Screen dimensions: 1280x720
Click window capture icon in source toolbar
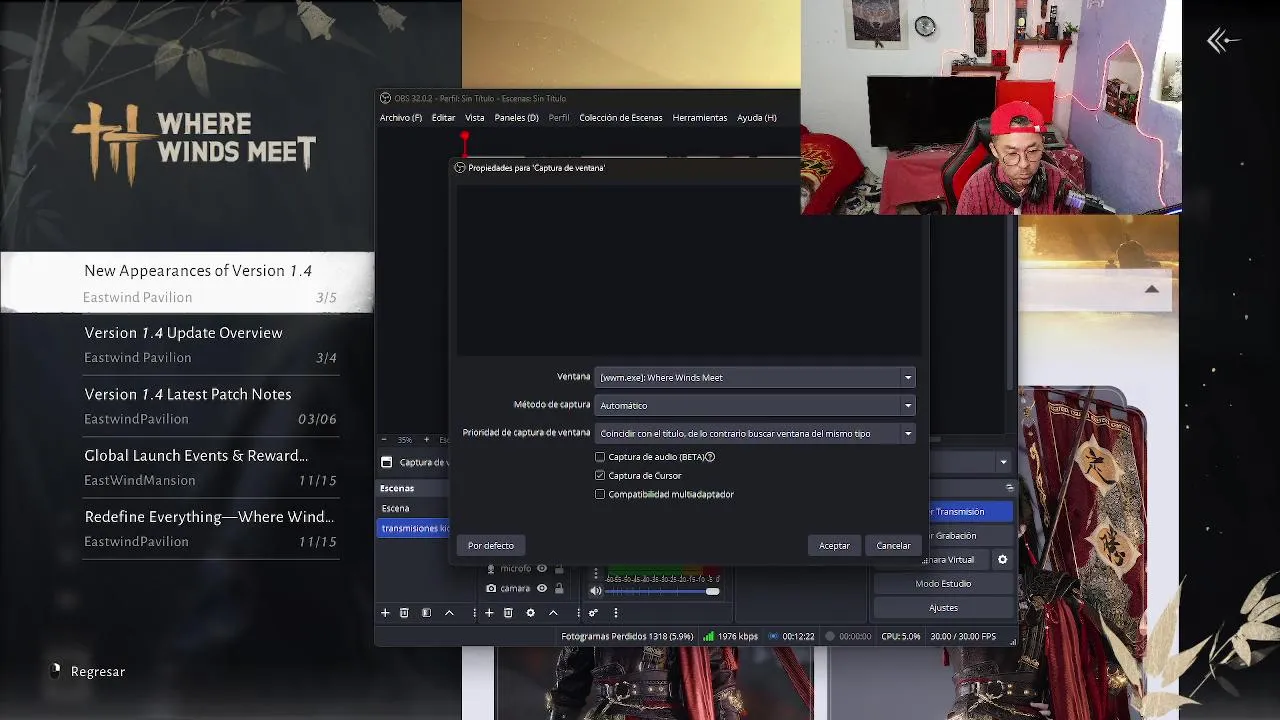click(387, 462)
